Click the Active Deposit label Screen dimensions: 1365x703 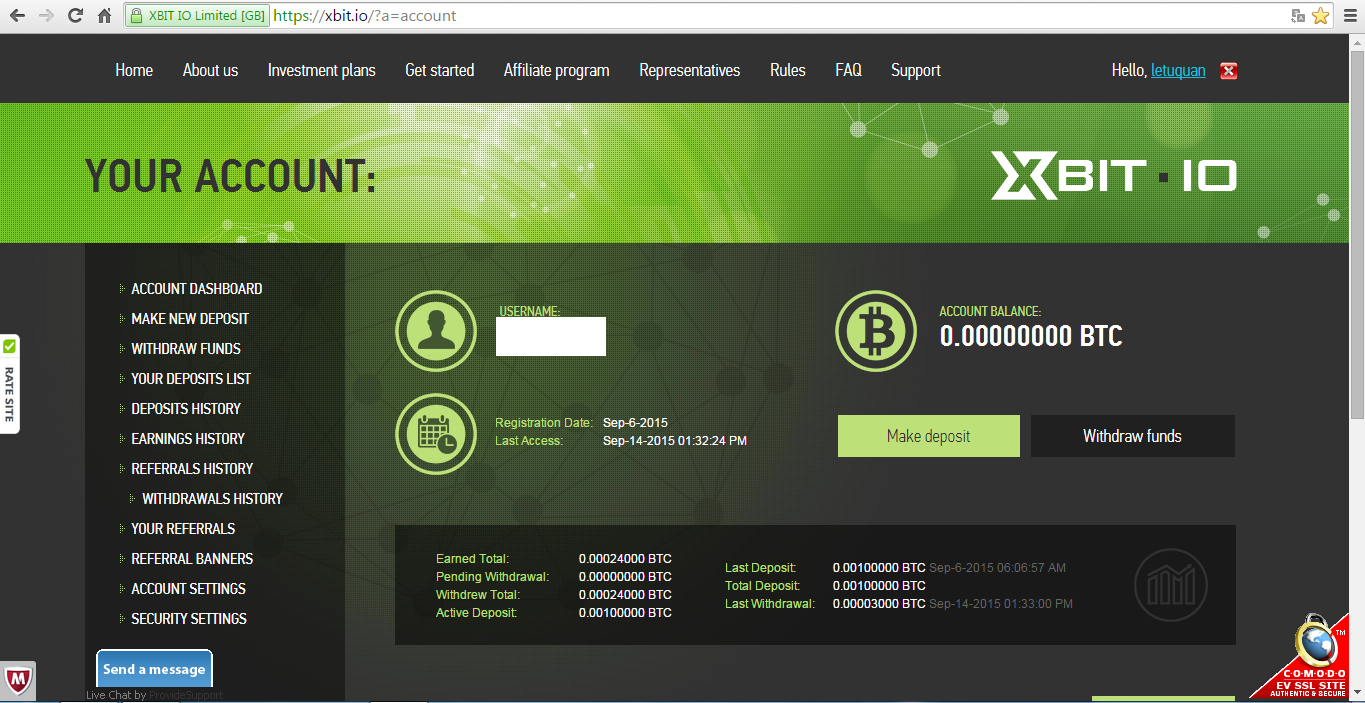click(x=476, y=613)
